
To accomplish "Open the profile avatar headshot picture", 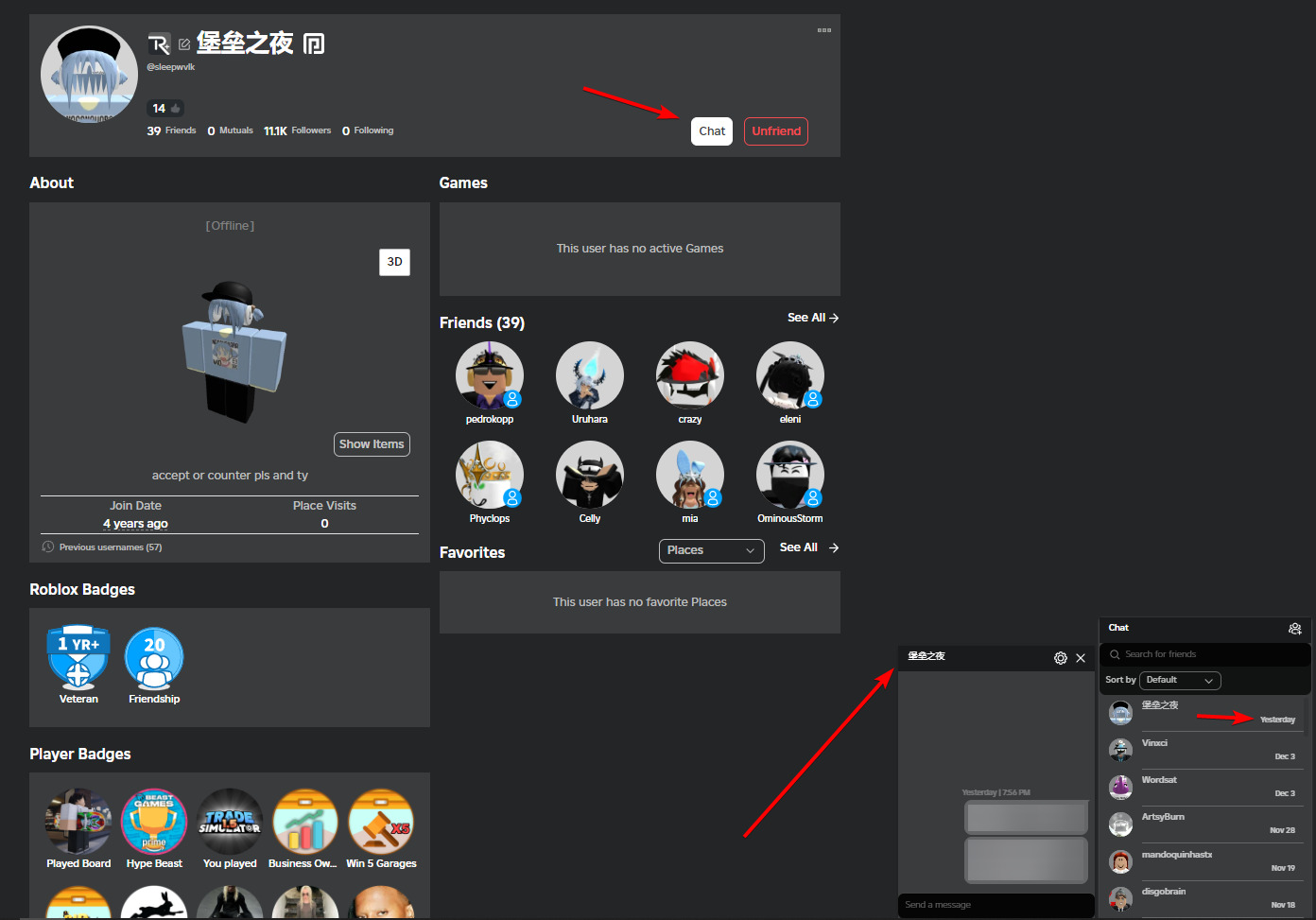I will (x=89, y=74).
